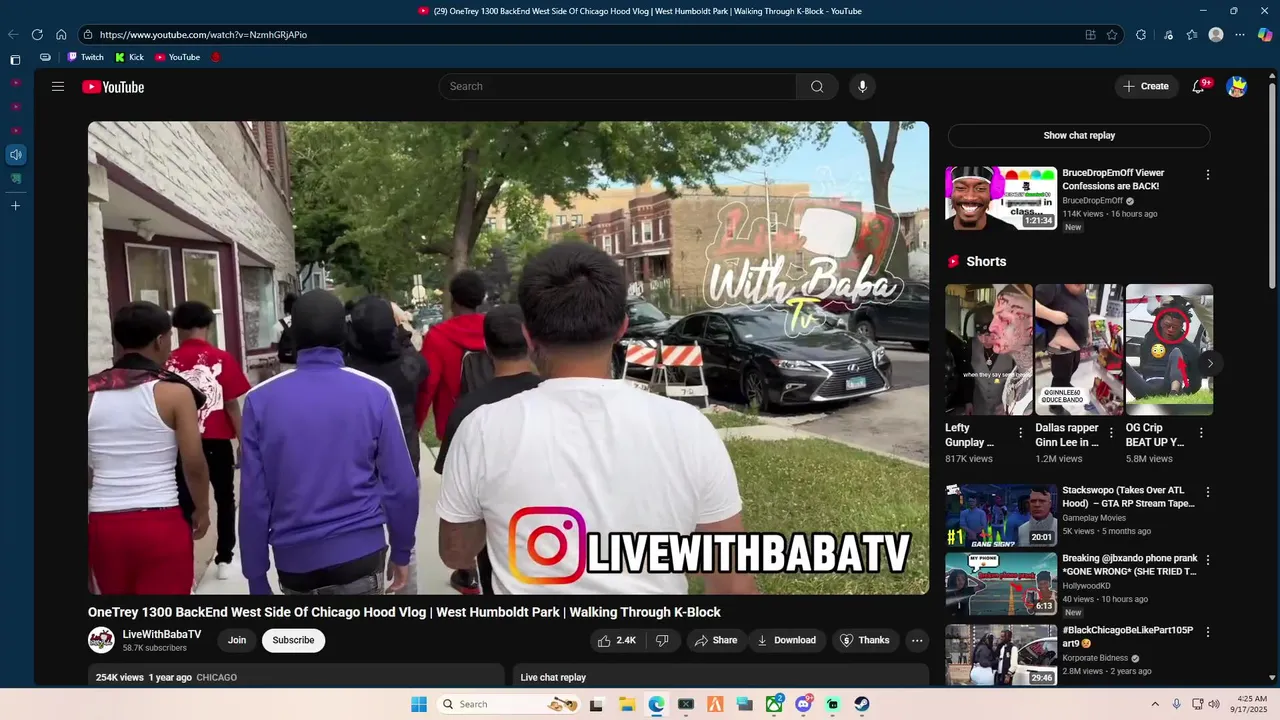
Task: Open the taskbar volume control
Action: point(1214,704)
